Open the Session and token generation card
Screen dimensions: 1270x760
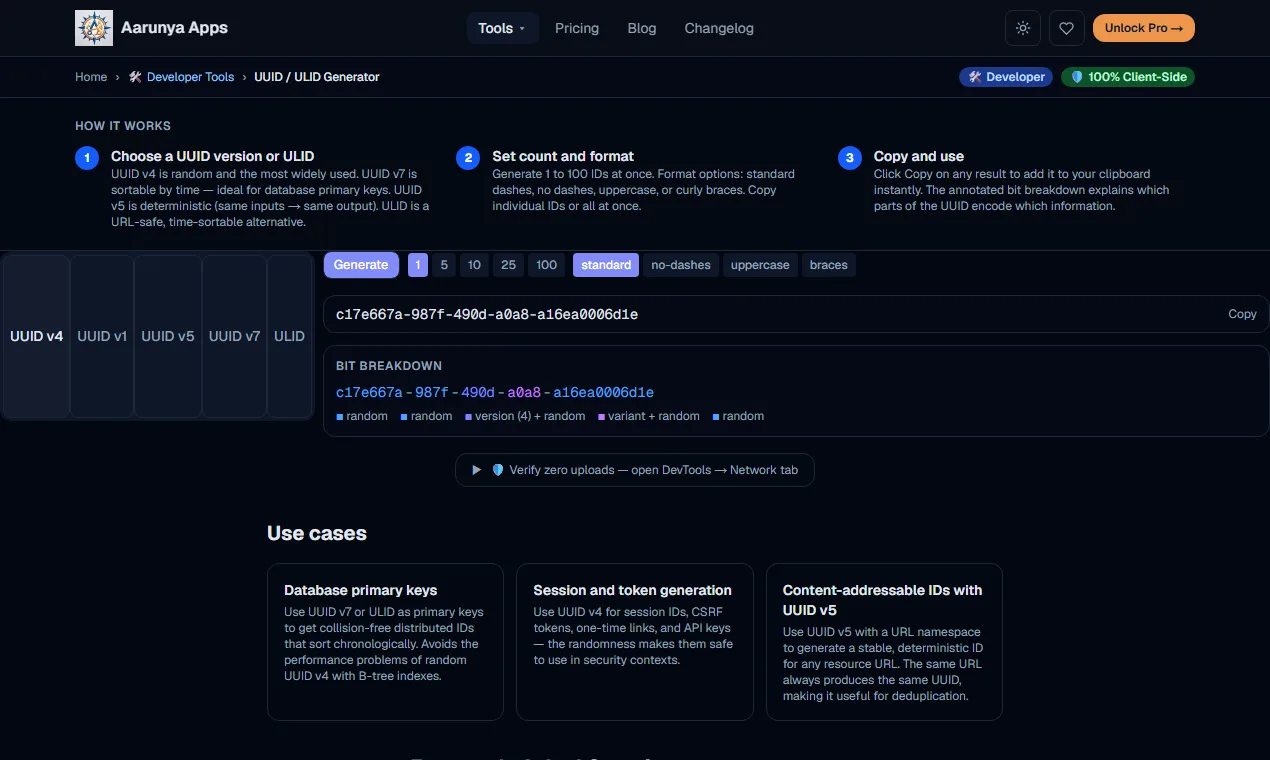(x=635, y=642)
